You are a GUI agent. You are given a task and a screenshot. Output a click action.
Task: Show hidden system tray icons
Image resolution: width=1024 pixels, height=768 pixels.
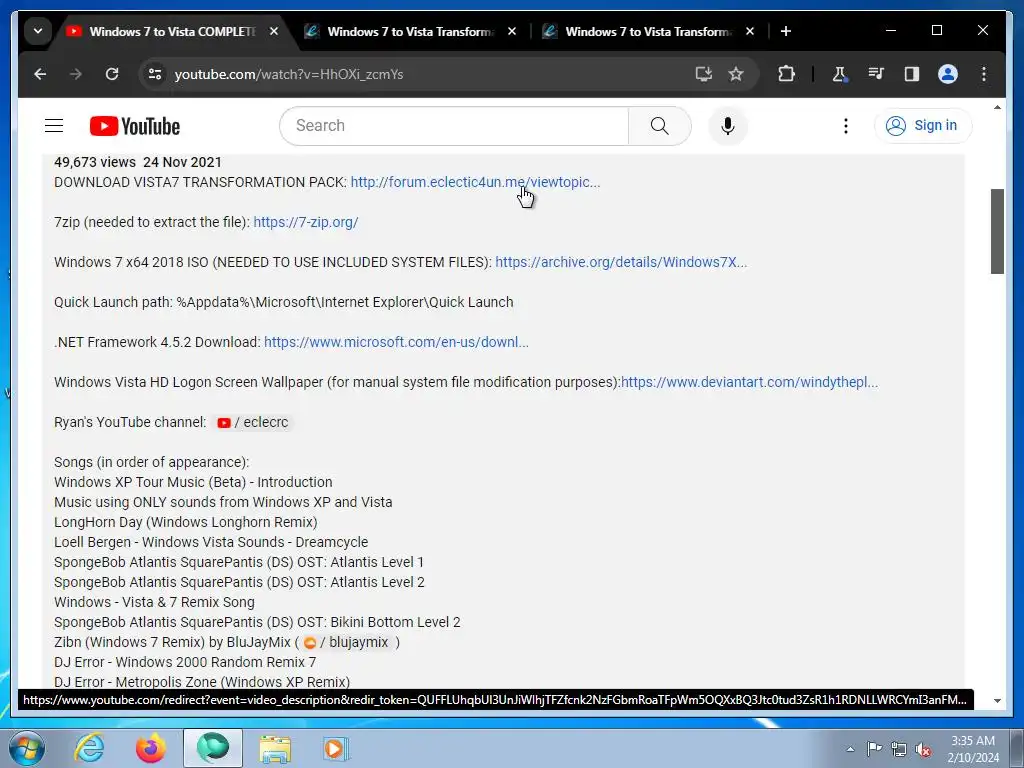pyautogui.click(x=850, y=749)
